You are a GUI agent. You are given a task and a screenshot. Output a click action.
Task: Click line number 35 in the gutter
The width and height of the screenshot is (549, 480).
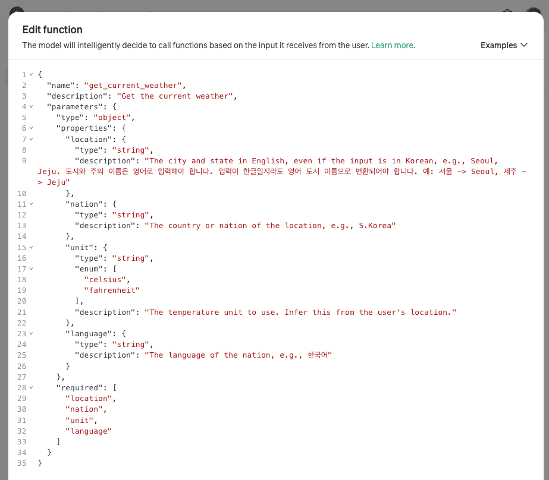click(x=22, y=463)
